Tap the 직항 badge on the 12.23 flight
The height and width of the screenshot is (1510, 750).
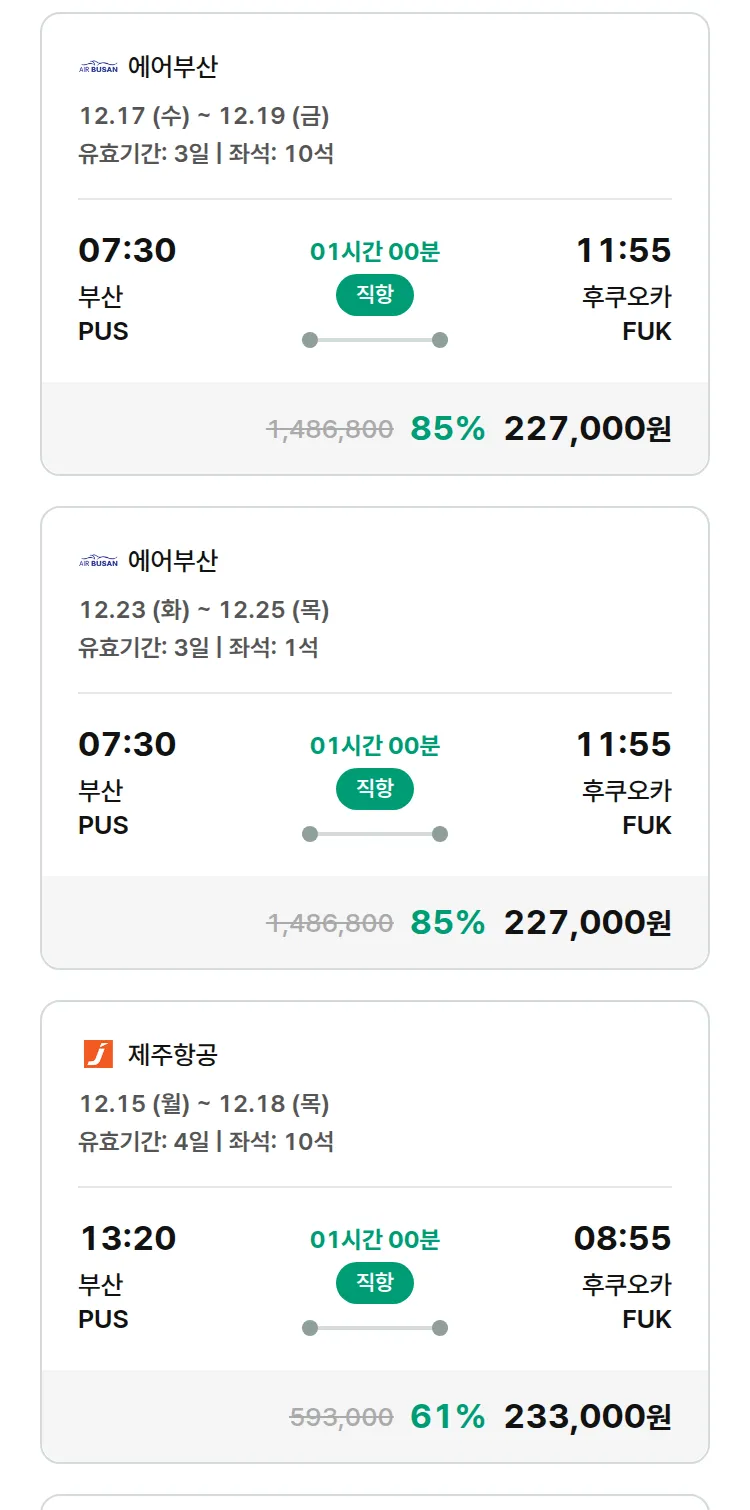pos(374,789)
